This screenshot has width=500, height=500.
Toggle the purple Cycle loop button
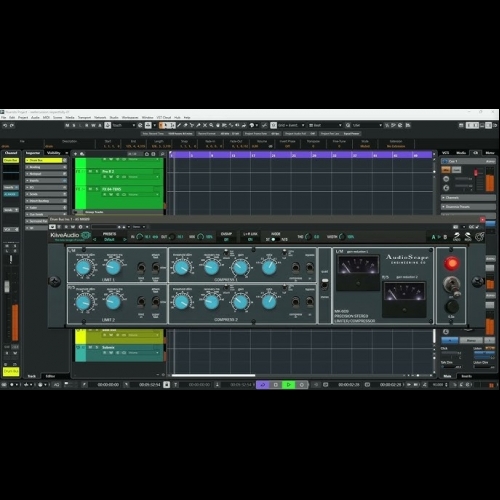click(263, 385)
